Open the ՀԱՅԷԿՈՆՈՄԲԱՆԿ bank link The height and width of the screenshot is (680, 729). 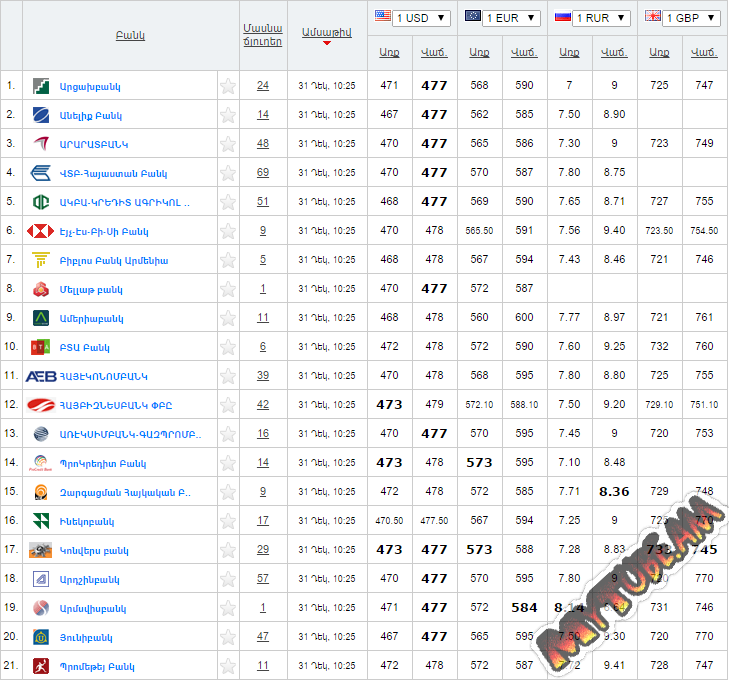[x=104, y=376]
